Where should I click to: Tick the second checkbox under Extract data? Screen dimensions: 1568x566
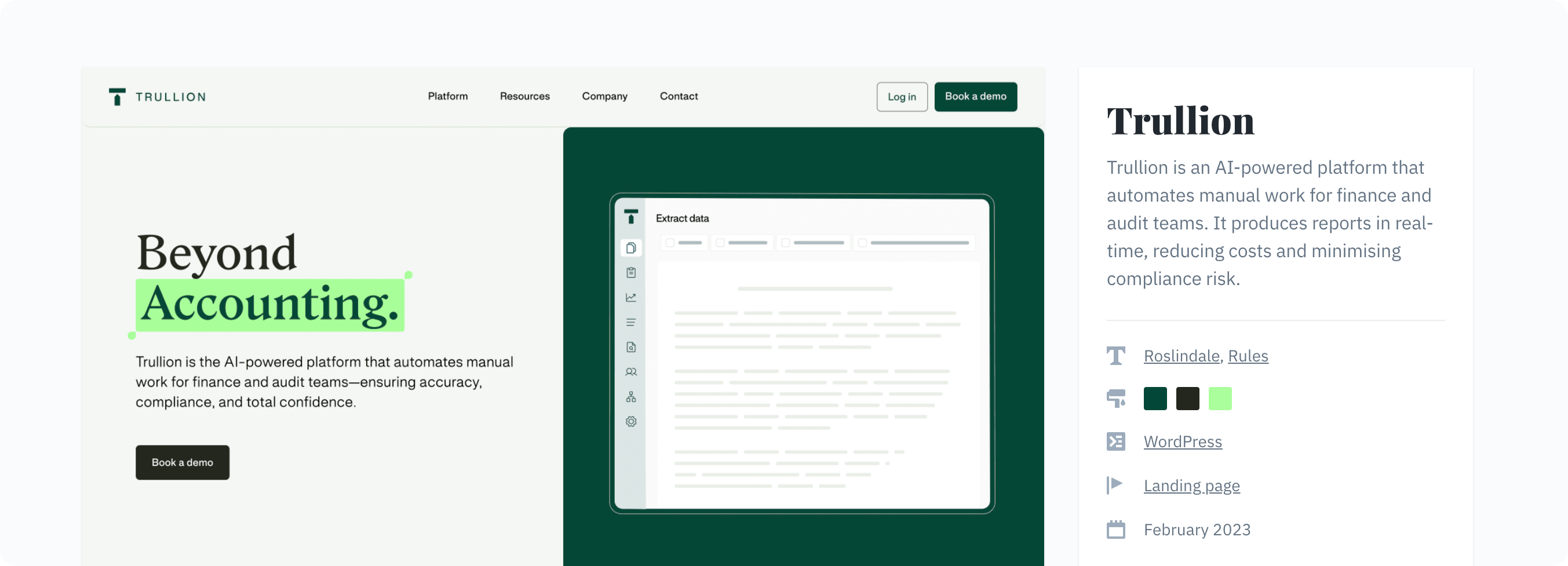[720, 243]
